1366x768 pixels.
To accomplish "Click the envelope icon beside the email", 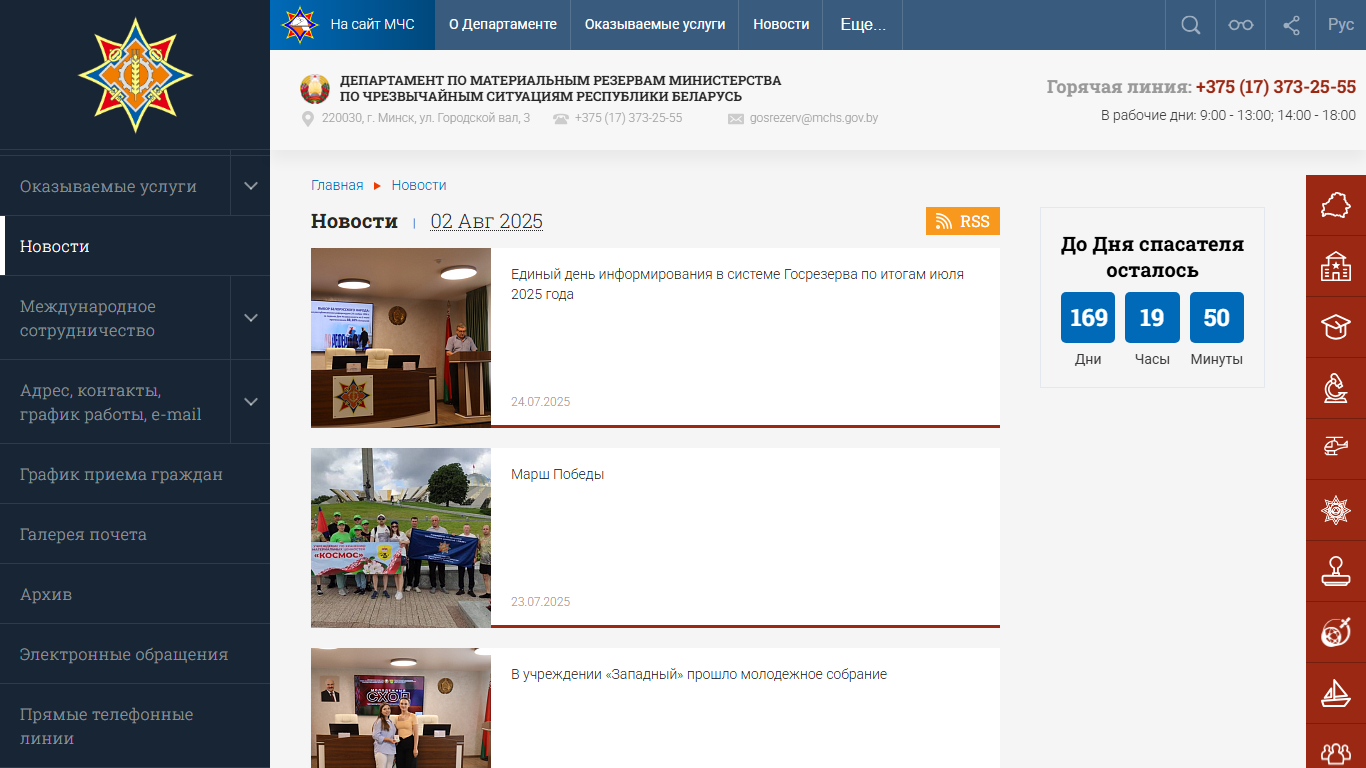I will click(x=736, y=119).
